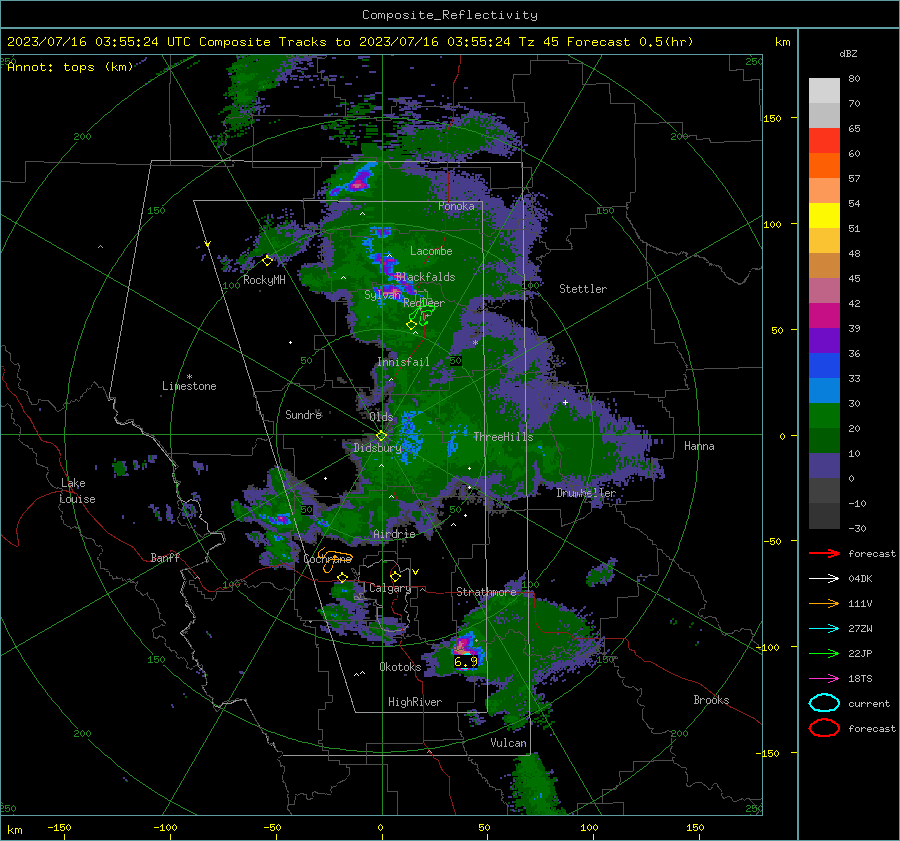Viewport: 900px width, 841px height.
Task: Click the Calgary city label
Action: pyautogui.click(x=390, y=588)
